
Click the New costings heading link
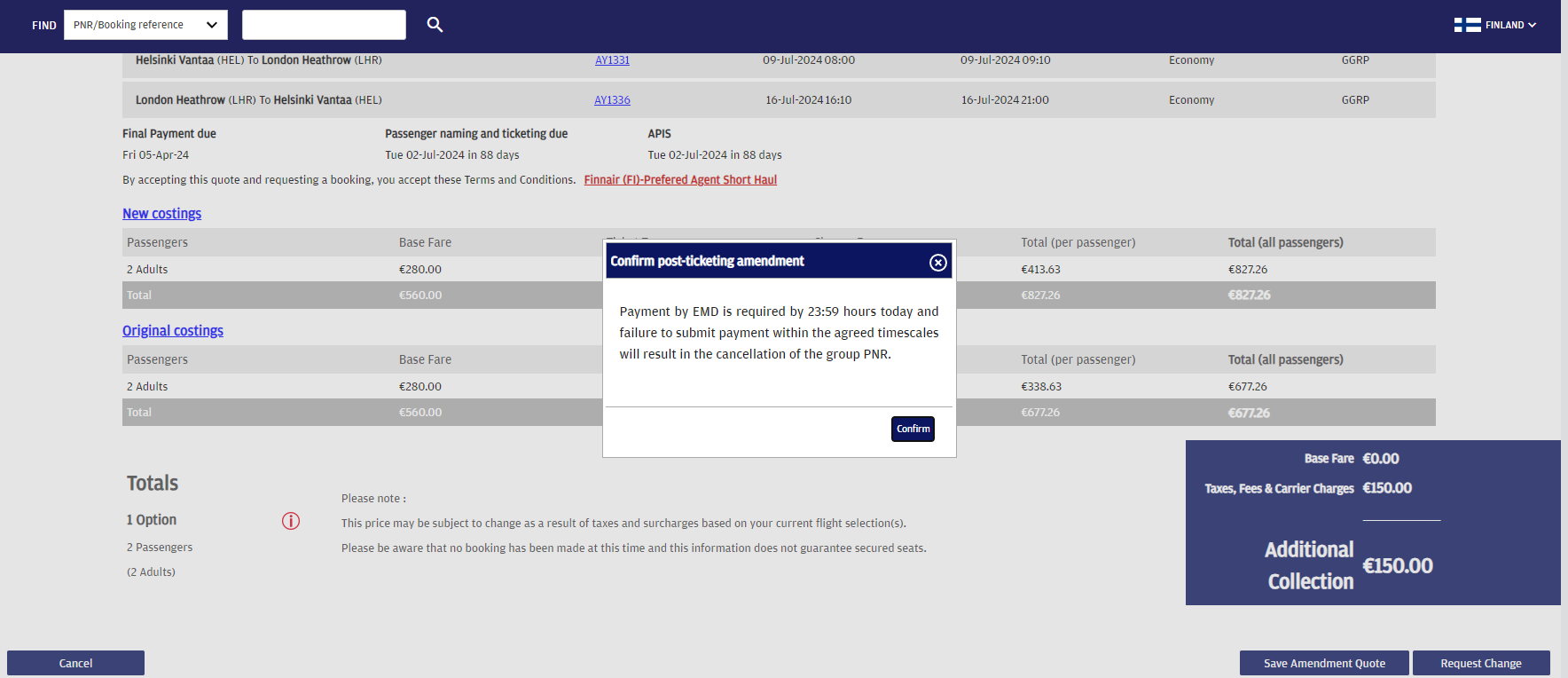point(161,214)
